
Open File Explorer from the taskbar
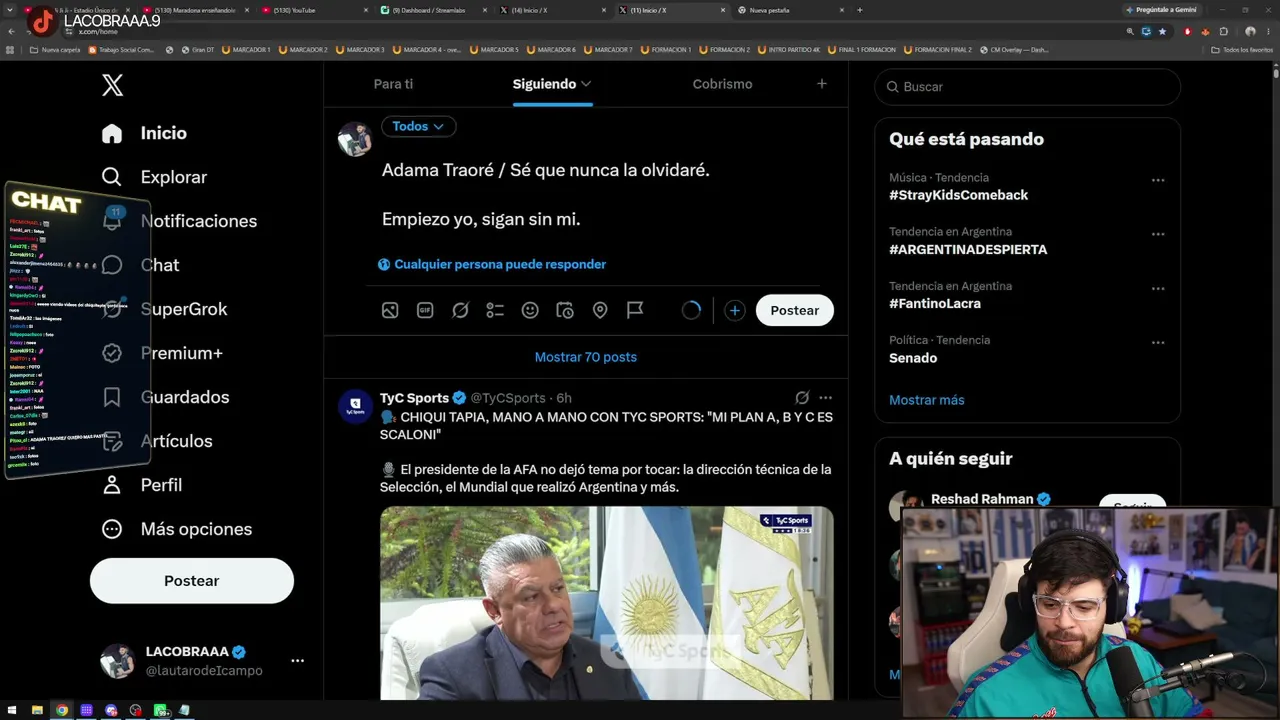[x=37, y=711]
